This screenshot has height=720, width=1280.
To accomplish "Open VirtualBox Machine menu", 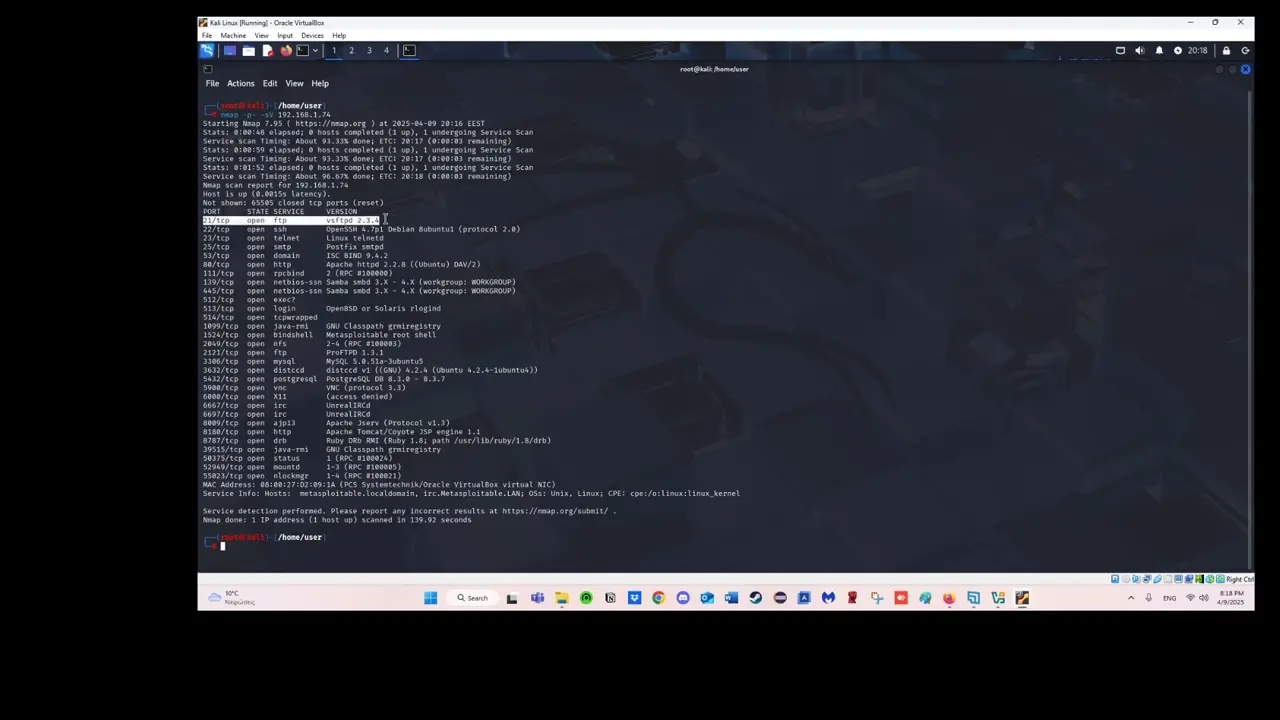I will point(233,35).
